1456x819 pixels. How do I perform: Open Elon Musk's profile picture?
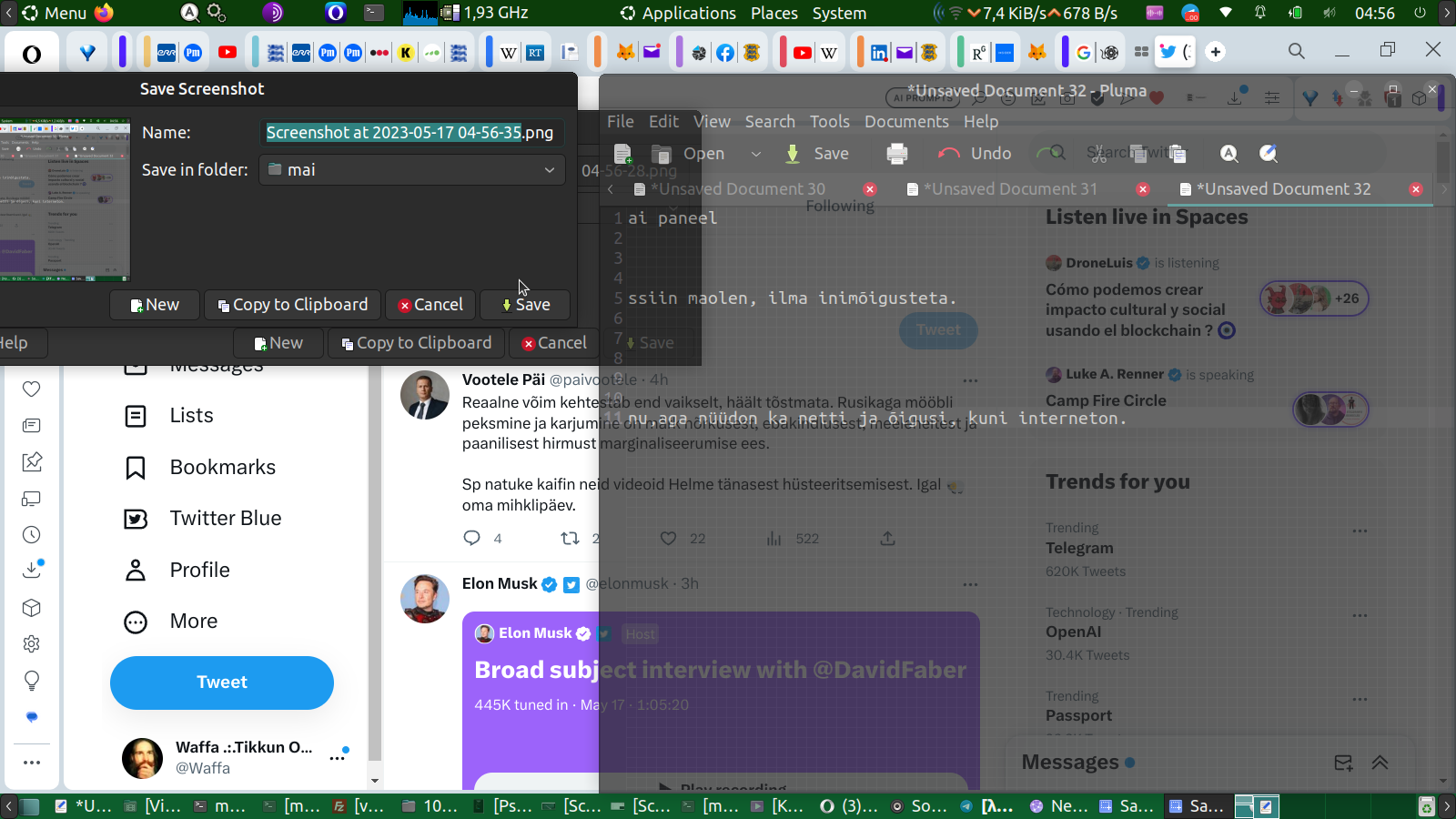[425, 599]
